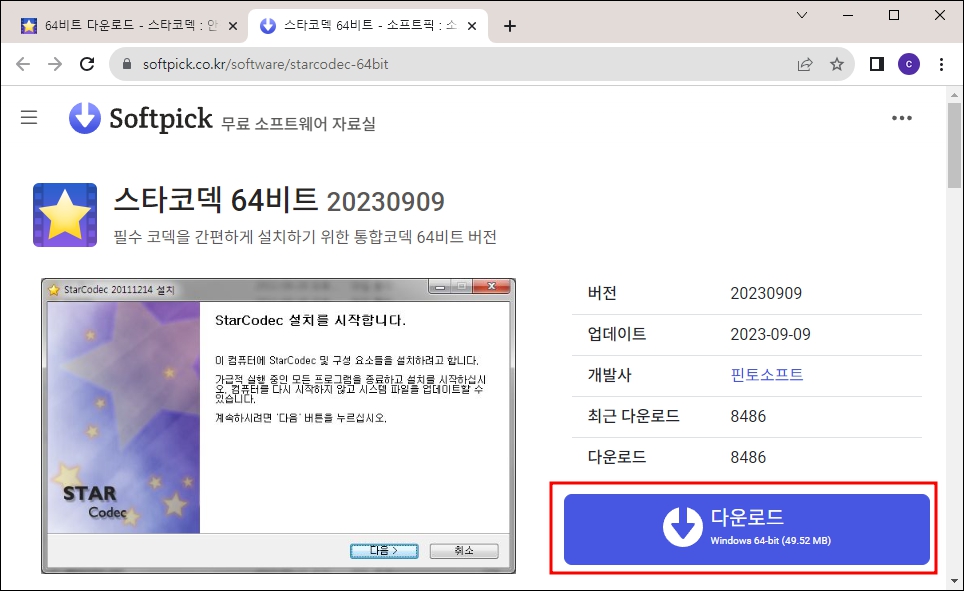
Task: Click the address bar URL
Action: click(266, 64)
